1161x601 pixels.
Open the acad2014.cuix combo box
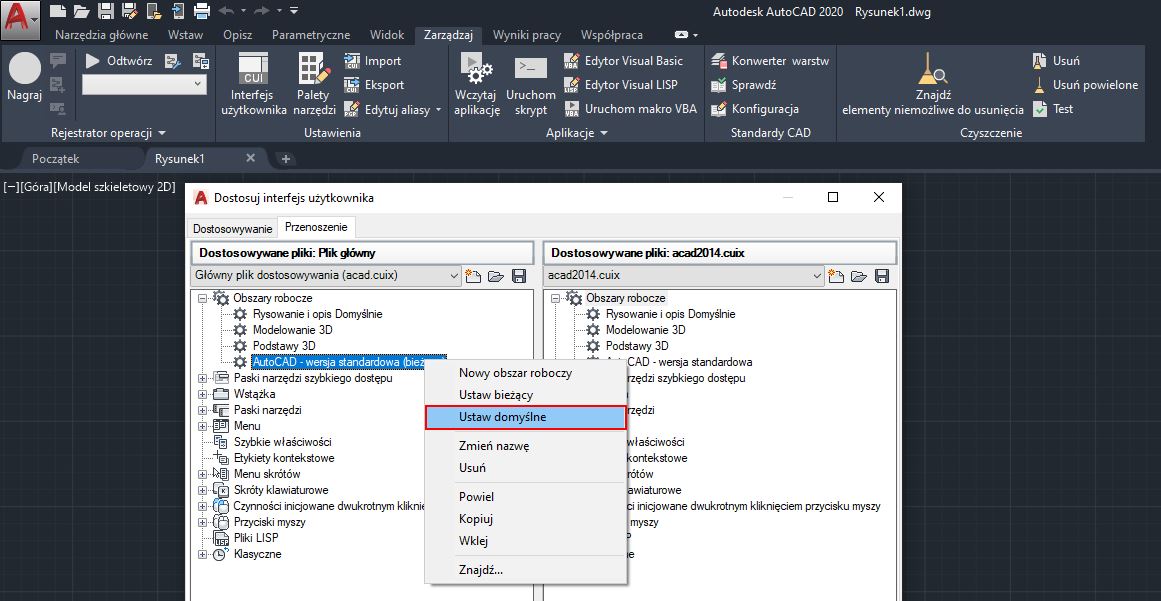pyautogui.click(x=684, y=276)
